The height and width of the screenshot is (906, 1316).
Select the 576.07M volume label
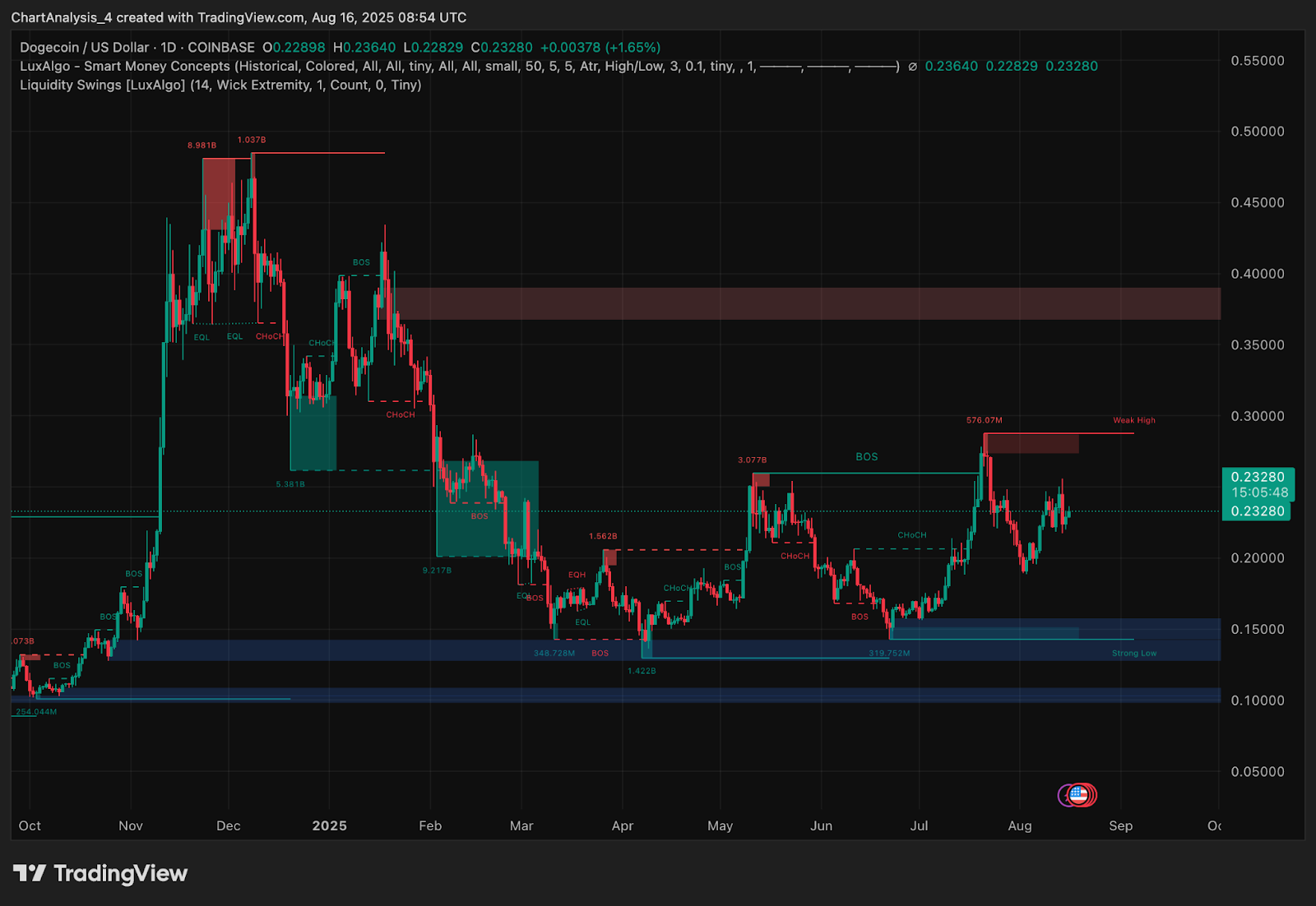click(x=984, y=419)
